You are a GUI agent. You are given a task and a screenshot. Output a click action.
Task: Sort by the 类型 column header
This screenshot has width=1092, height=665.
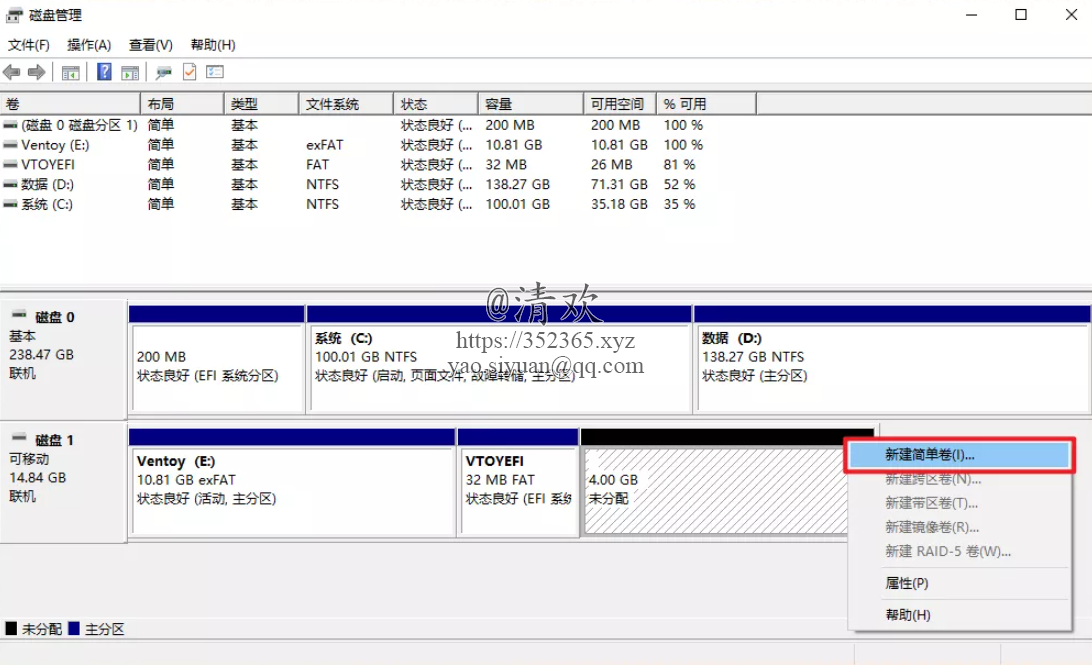click(x=261, y=104)
